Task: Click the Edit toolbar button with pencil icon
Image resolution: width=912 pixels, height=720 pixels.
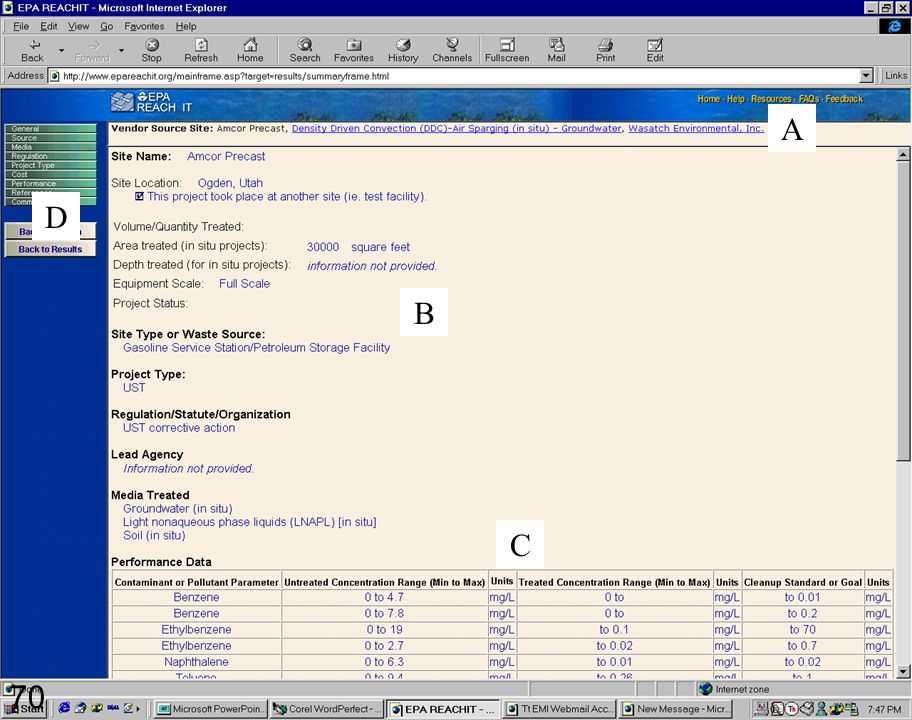Action: 655,51
